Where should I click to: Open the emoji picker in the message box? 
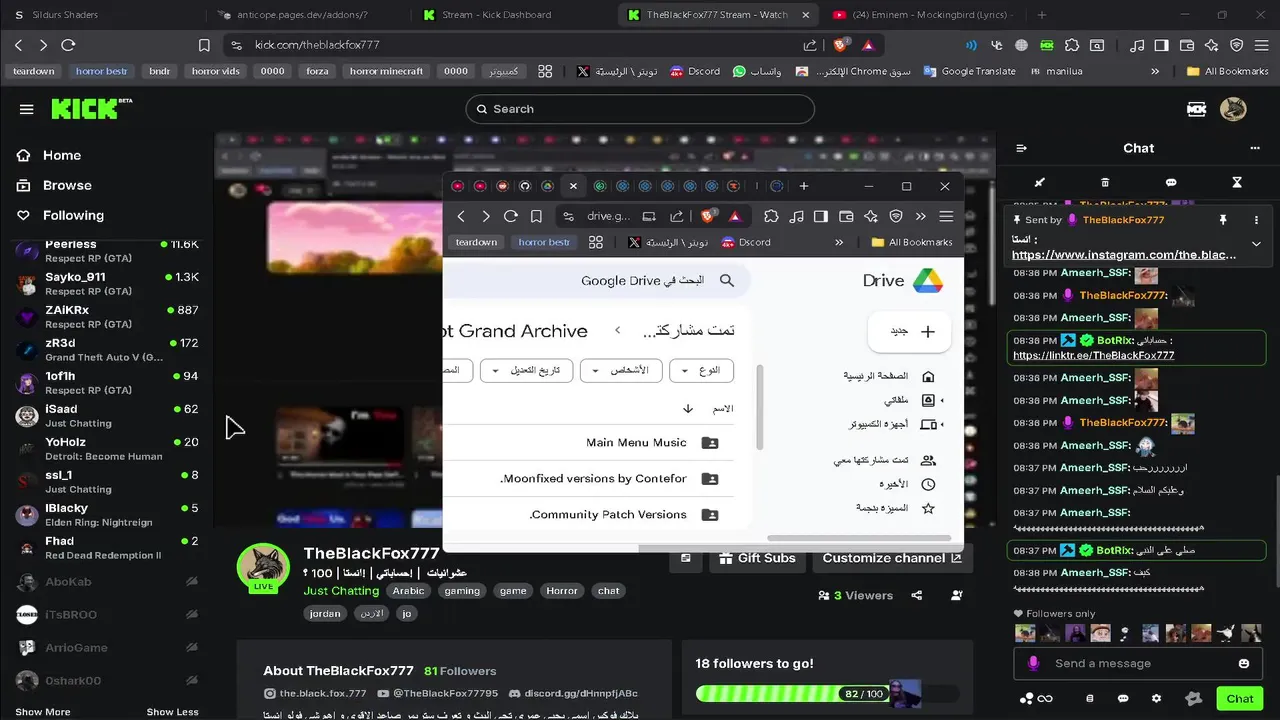click(x=1244, y=663)
